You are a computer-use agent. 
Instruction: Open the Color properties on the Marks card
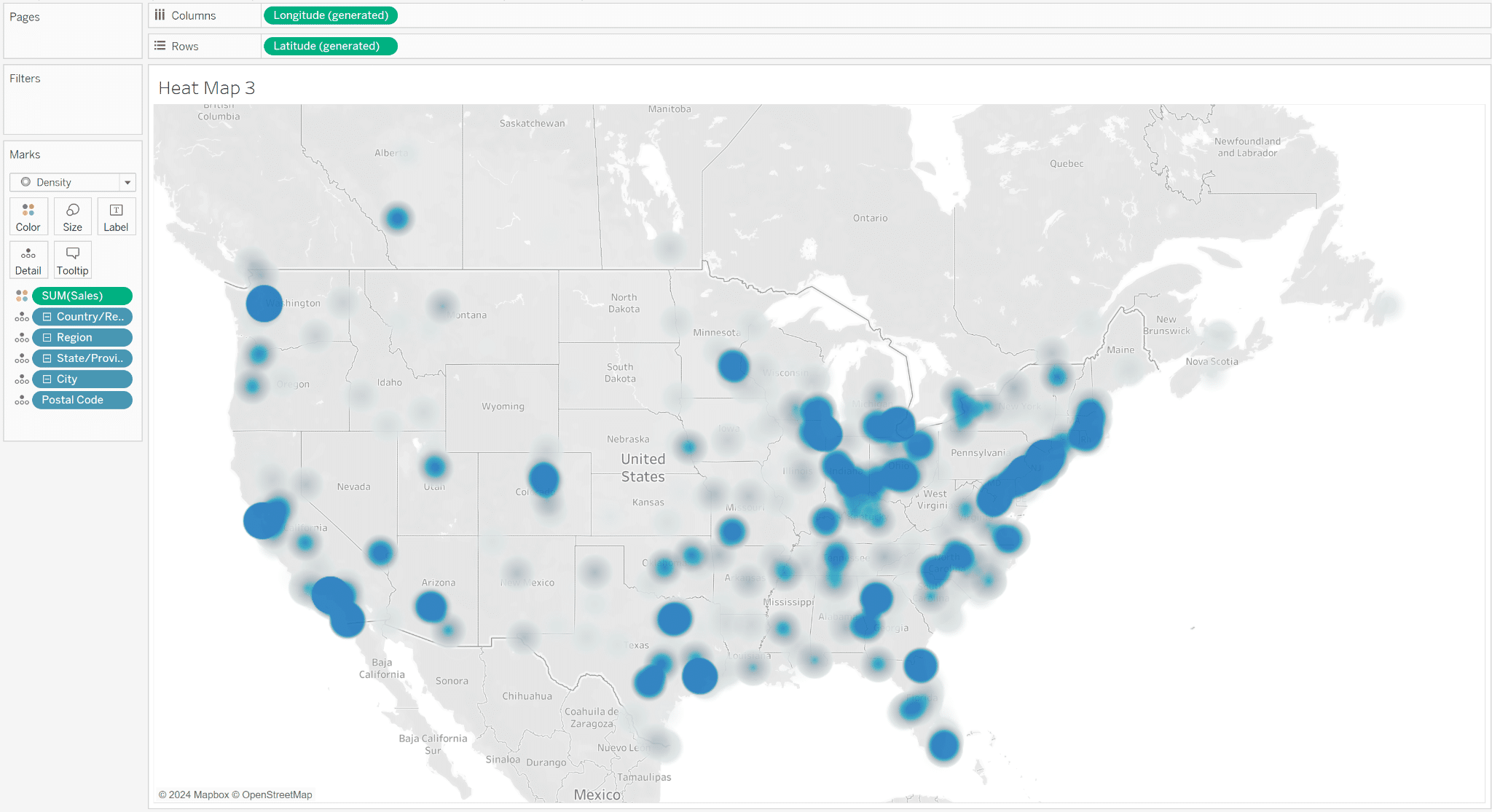coord(28,216)
